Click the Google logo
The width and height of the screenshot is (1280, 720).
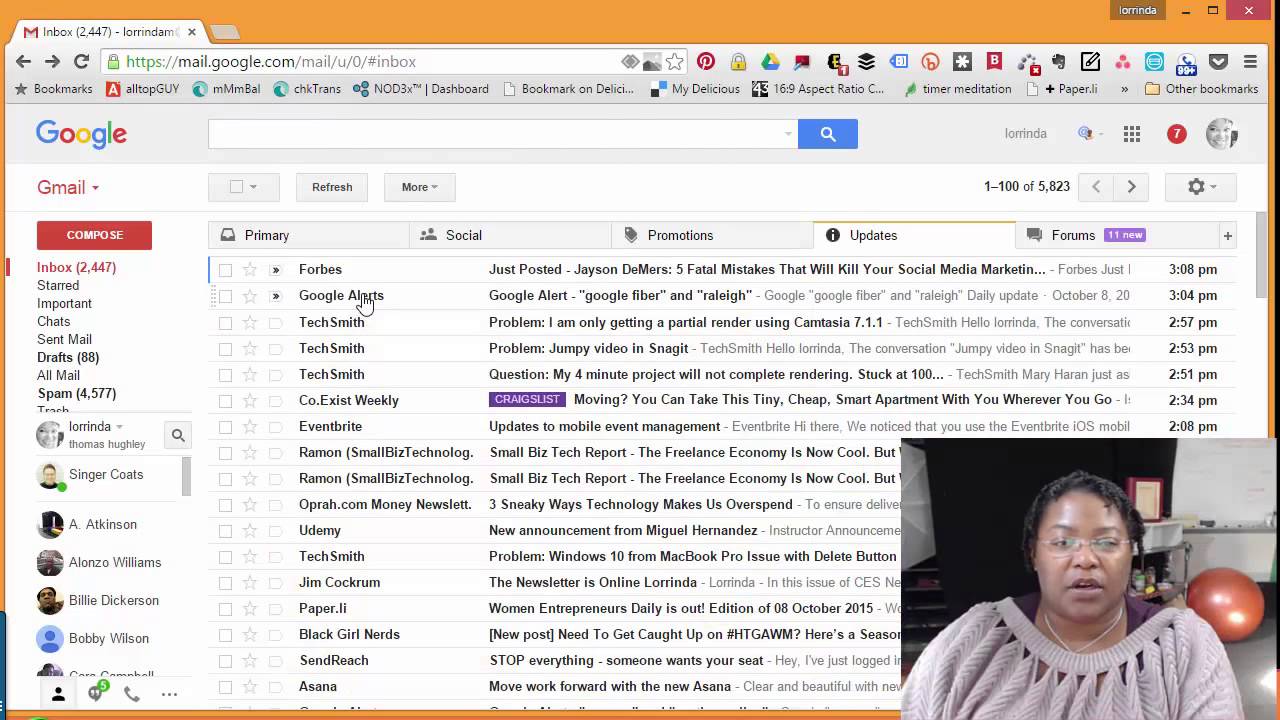pyautogui.click(x=81, y=134)
